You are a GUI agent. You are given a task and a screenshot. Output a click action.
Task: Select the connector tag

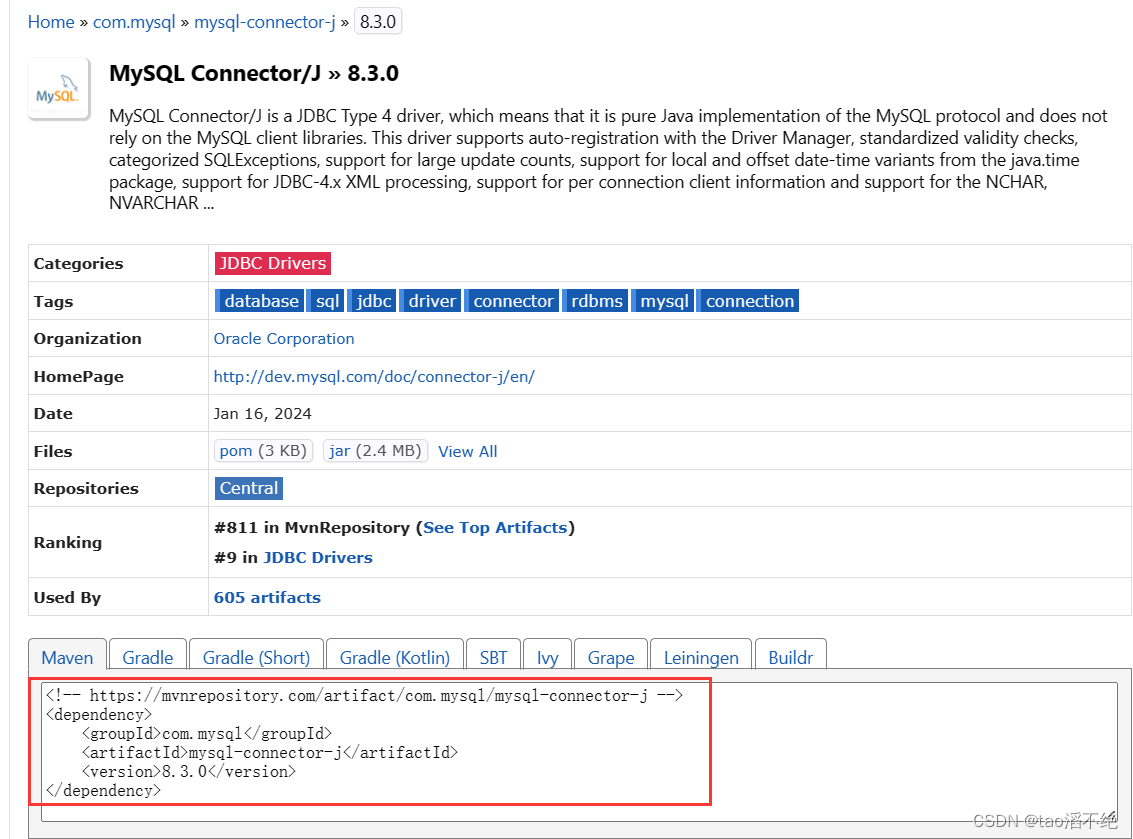(512, 301)
